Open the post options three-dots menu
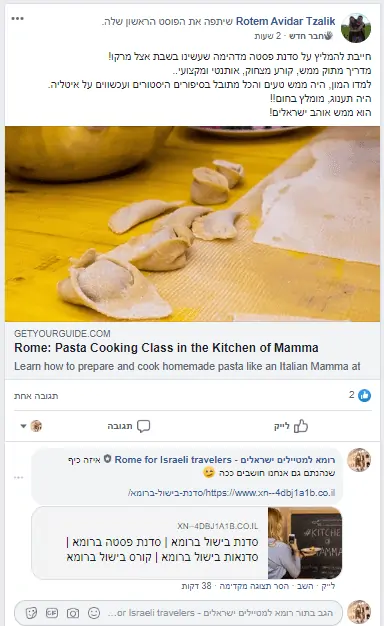The width and height of the screenshot is (384, 626). pyautogui.click(x=18, y=19)
